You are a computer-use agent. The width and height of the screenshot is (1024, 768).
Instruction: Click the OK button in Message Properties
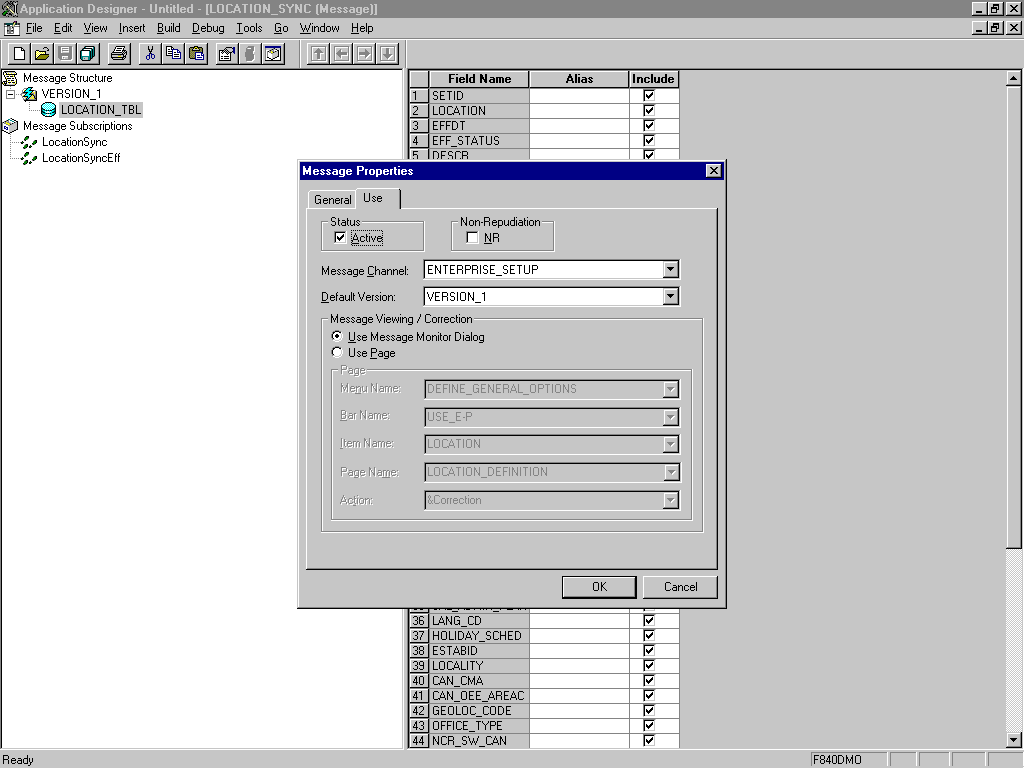pos(598,587)
